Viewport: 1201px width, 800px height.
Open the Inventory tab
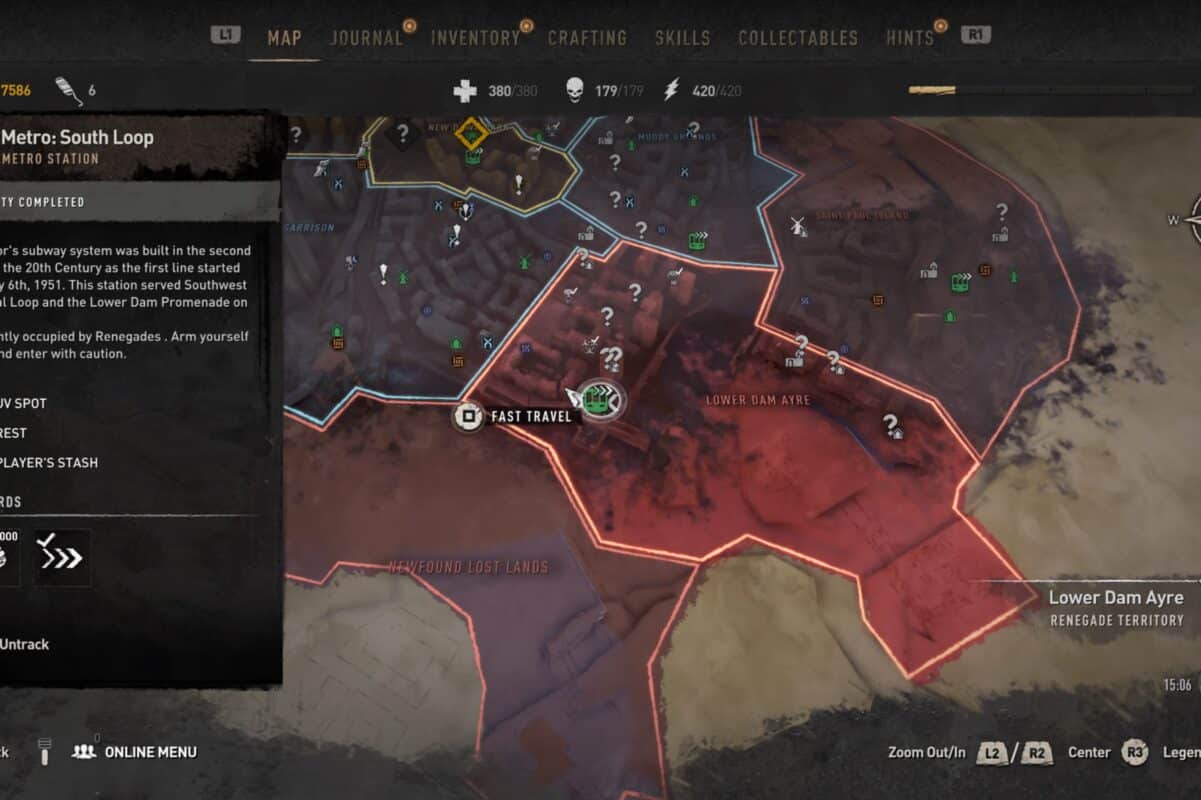point(475,38)
